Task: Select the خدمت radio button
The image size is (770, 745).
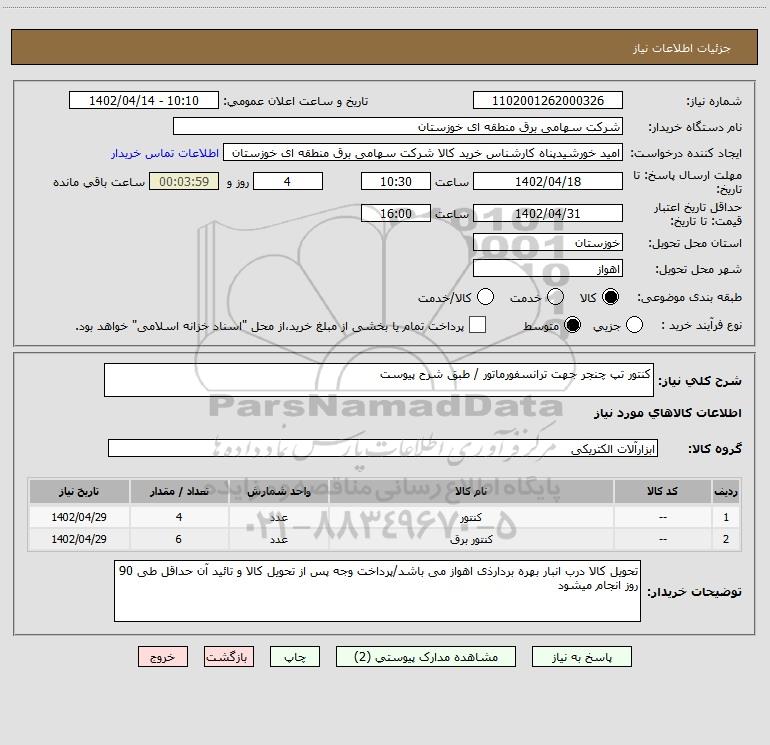Action: tap(555, 297)
